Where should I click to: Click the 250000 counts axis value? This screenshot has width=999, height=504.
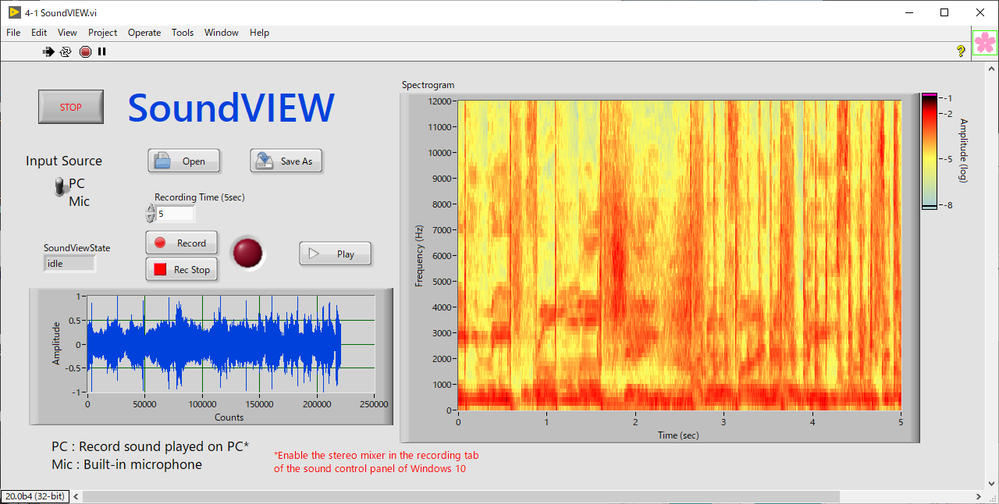[x=373, y=404]
